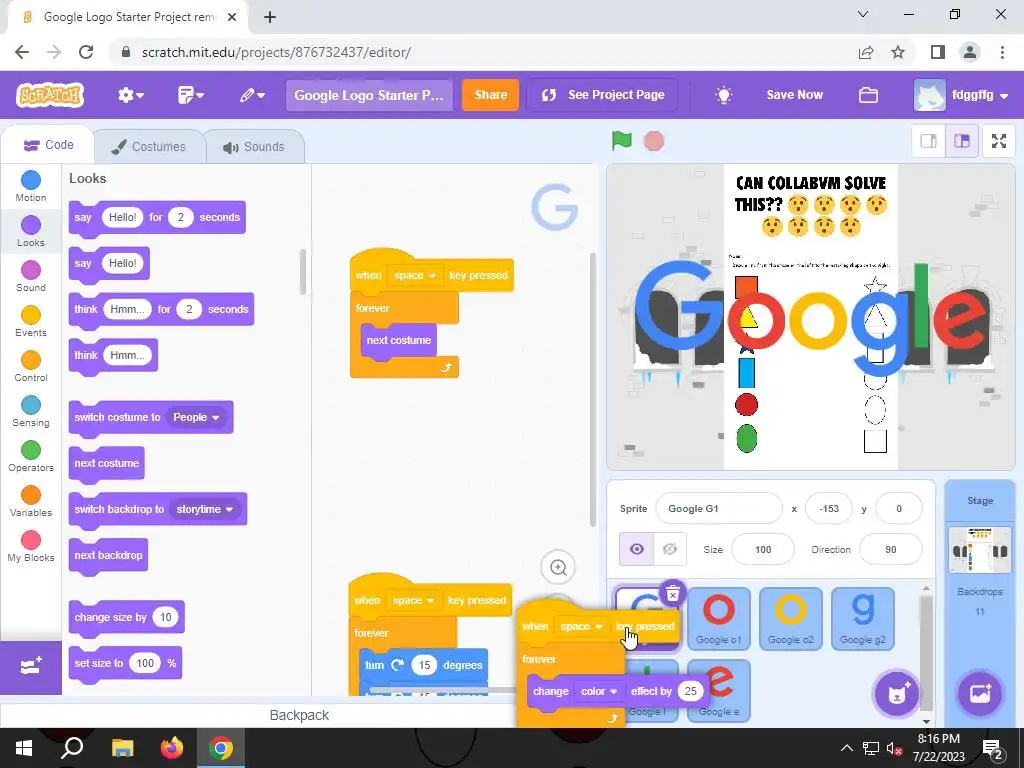
Task: Click the green flag to run
Action: (622, 140)
